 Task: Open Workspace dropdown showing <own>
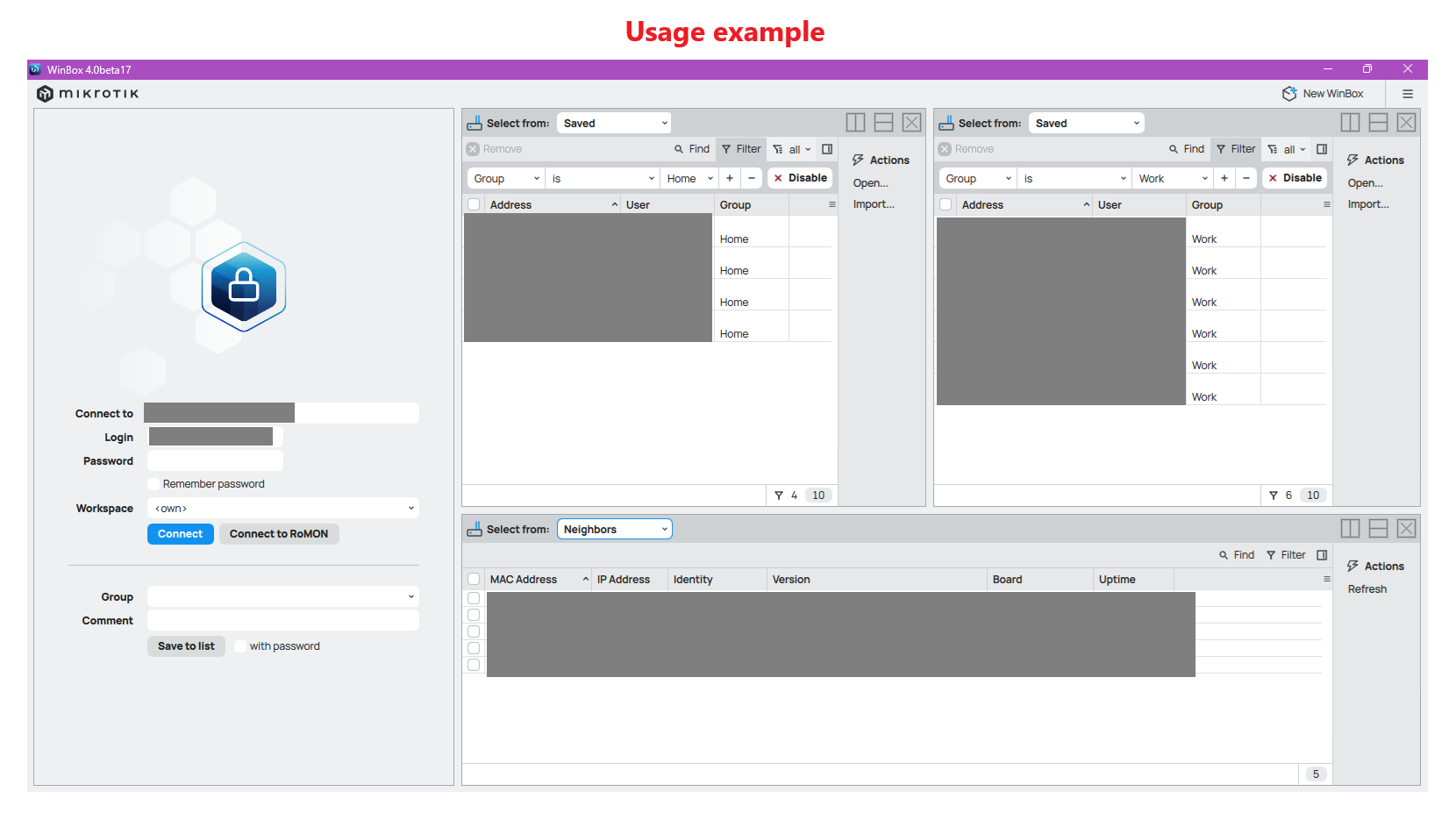[x=283, y=508]
